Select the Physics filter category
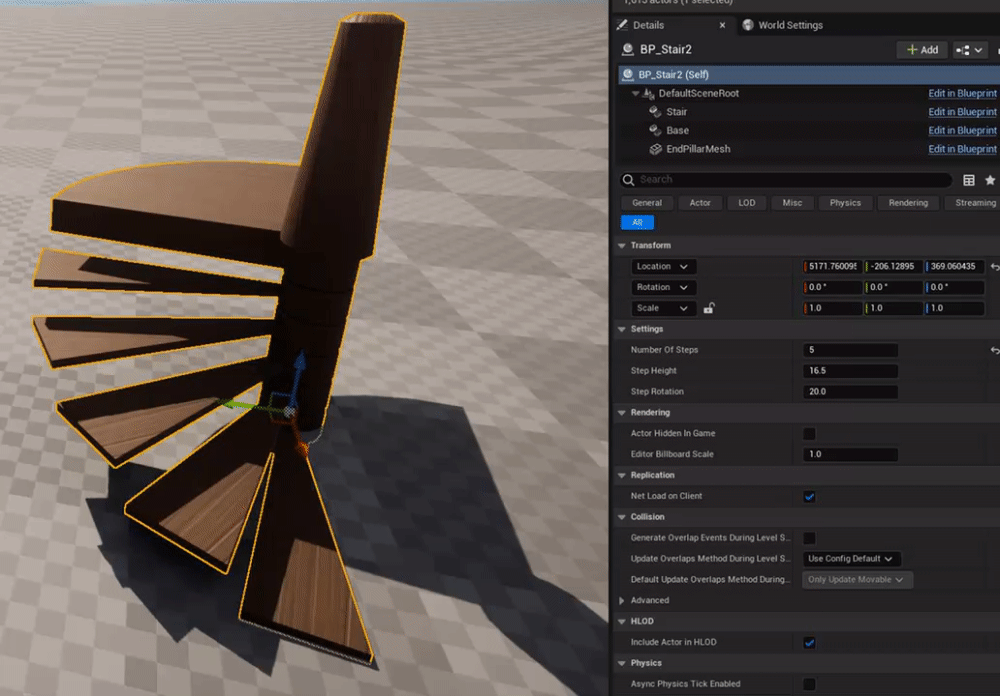The height and width of the screenshot is (696, 1000). 845,203
